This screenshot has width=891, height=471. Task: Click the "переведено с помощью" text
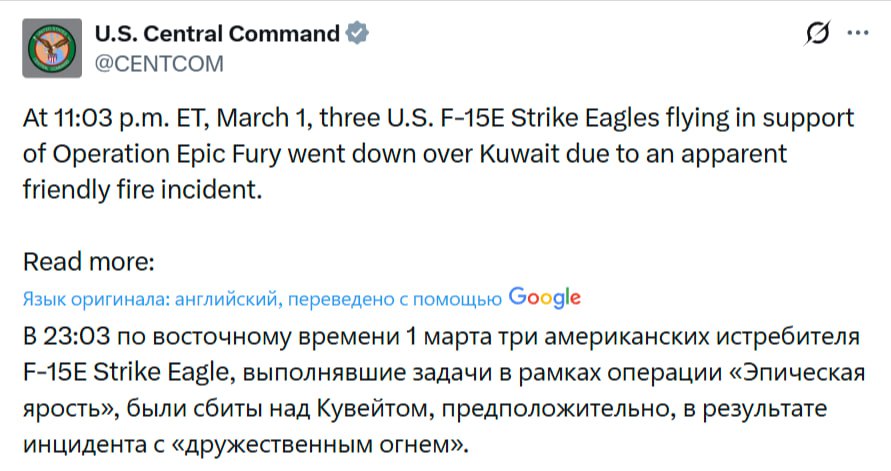coord(397,298)
